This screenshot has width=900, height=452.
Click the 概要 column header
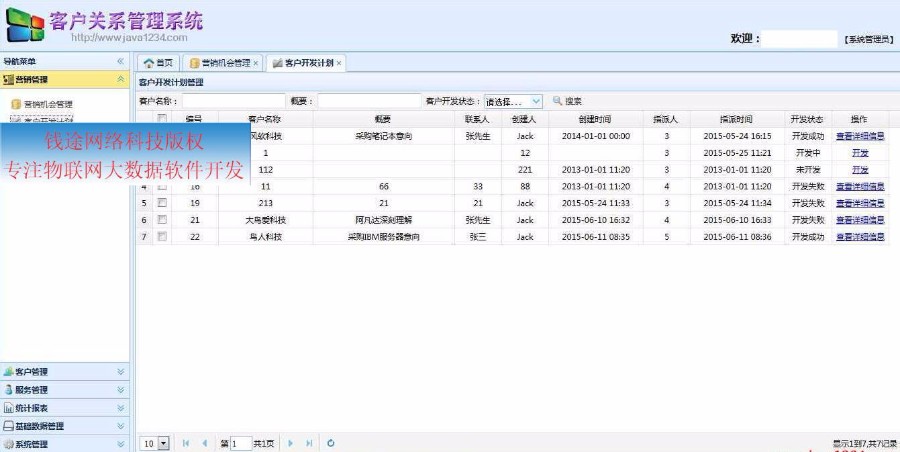383,119
